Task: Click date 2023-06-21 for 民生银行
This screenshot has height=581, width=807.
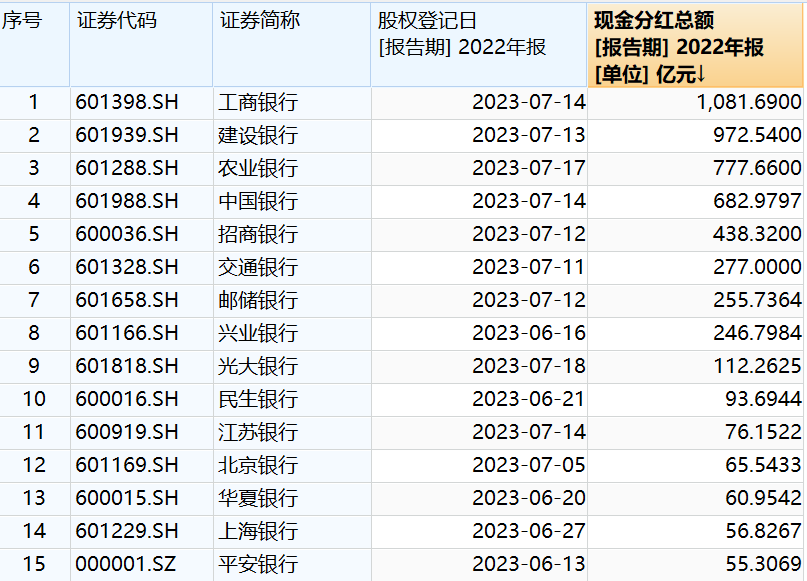Action: point(529,399)
